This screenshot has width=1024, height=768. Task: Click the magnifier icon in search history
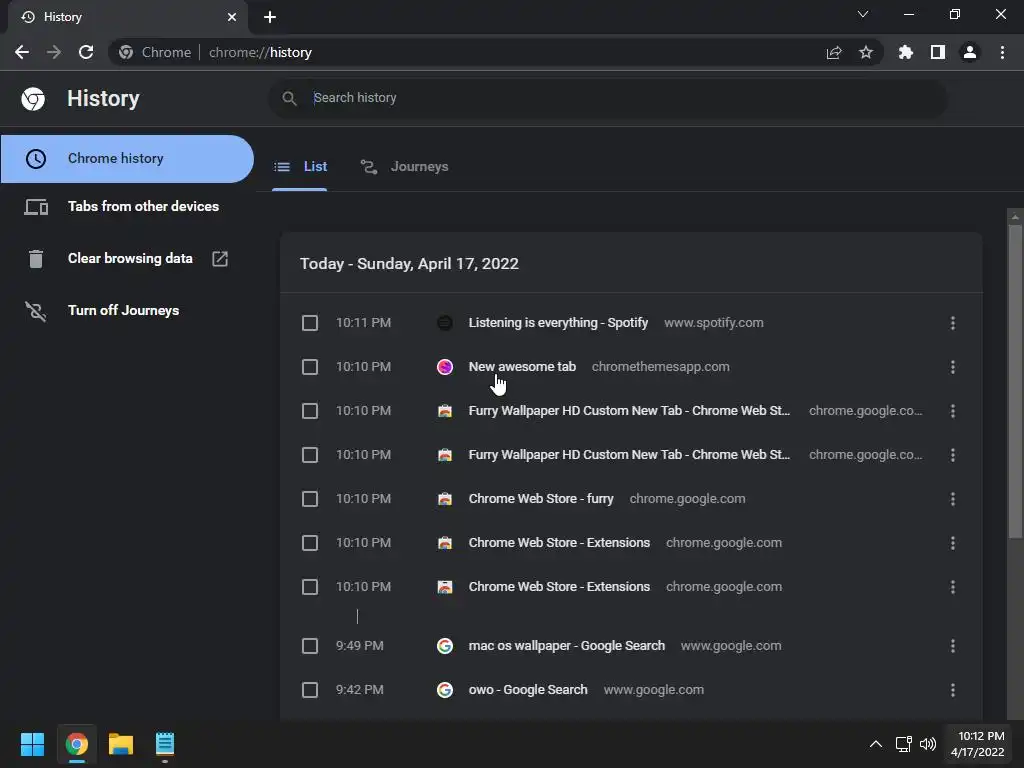289,98
